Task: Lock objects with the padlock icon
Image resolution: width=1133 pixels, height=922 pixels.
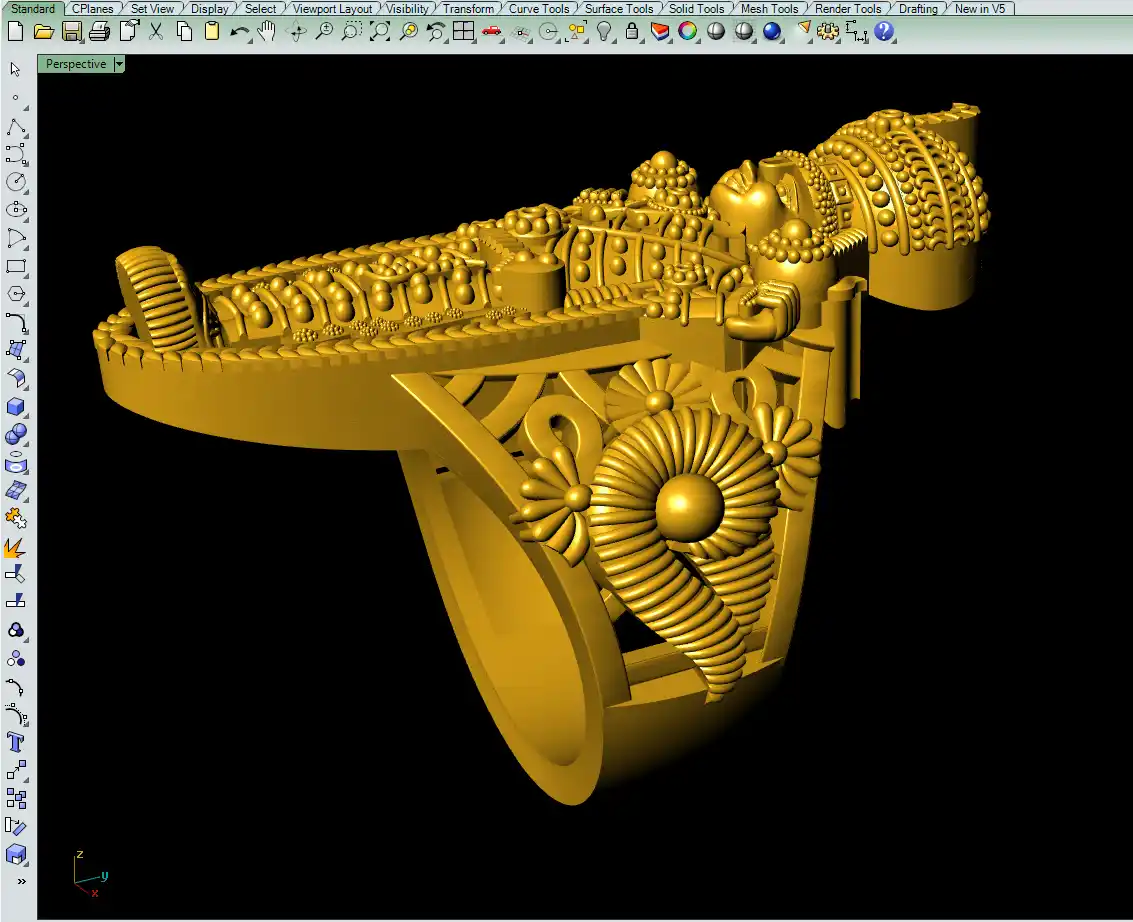Action: [632, 32]
